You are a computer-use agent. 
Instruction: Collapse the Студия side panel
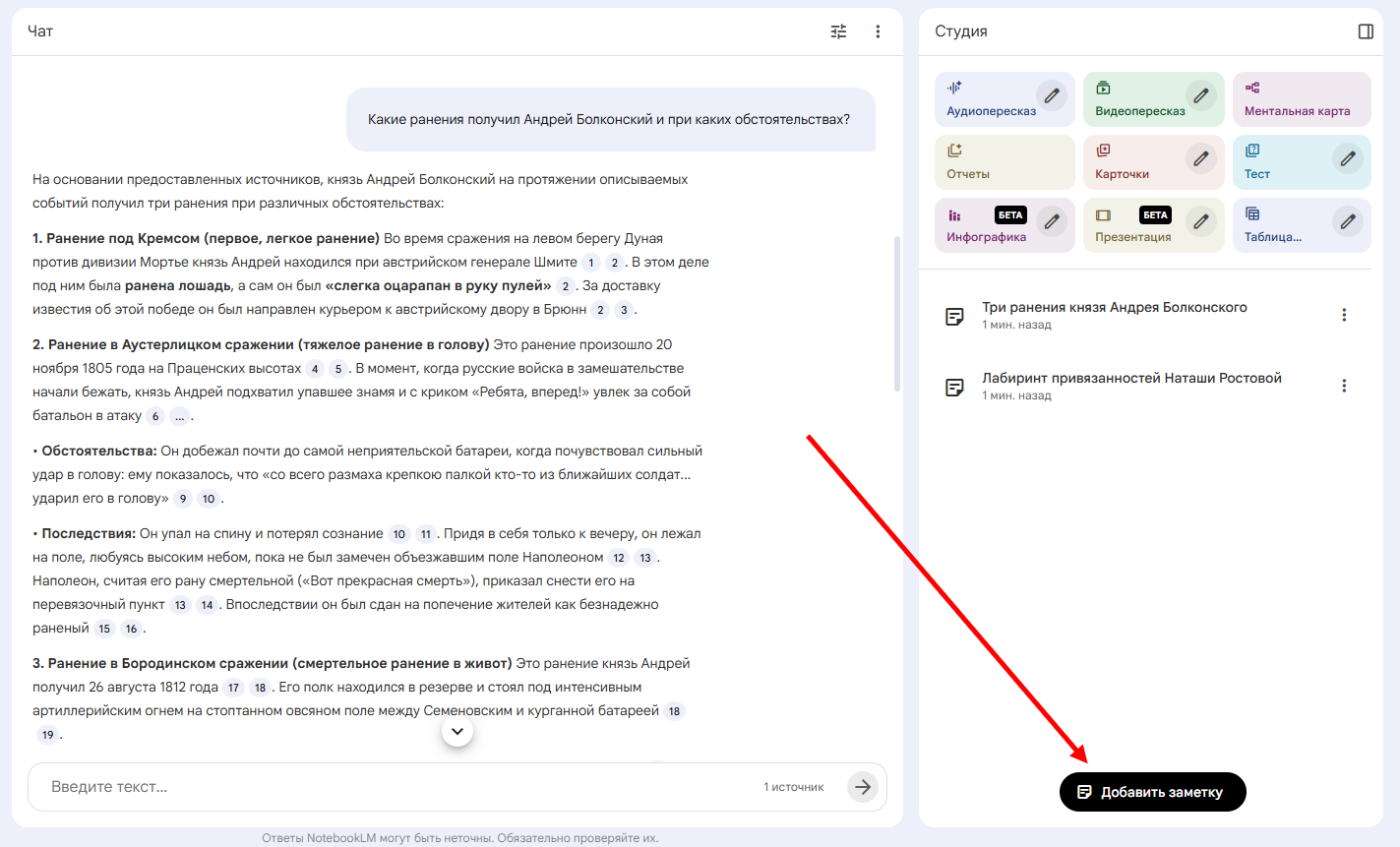1366,31
